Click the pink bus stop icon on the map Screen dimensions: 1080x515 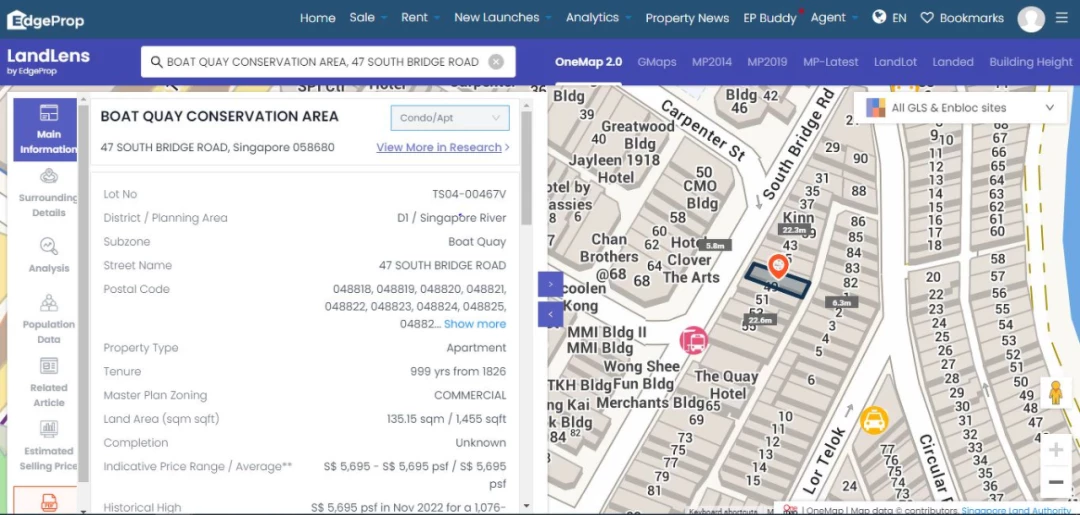coord(694,341)
